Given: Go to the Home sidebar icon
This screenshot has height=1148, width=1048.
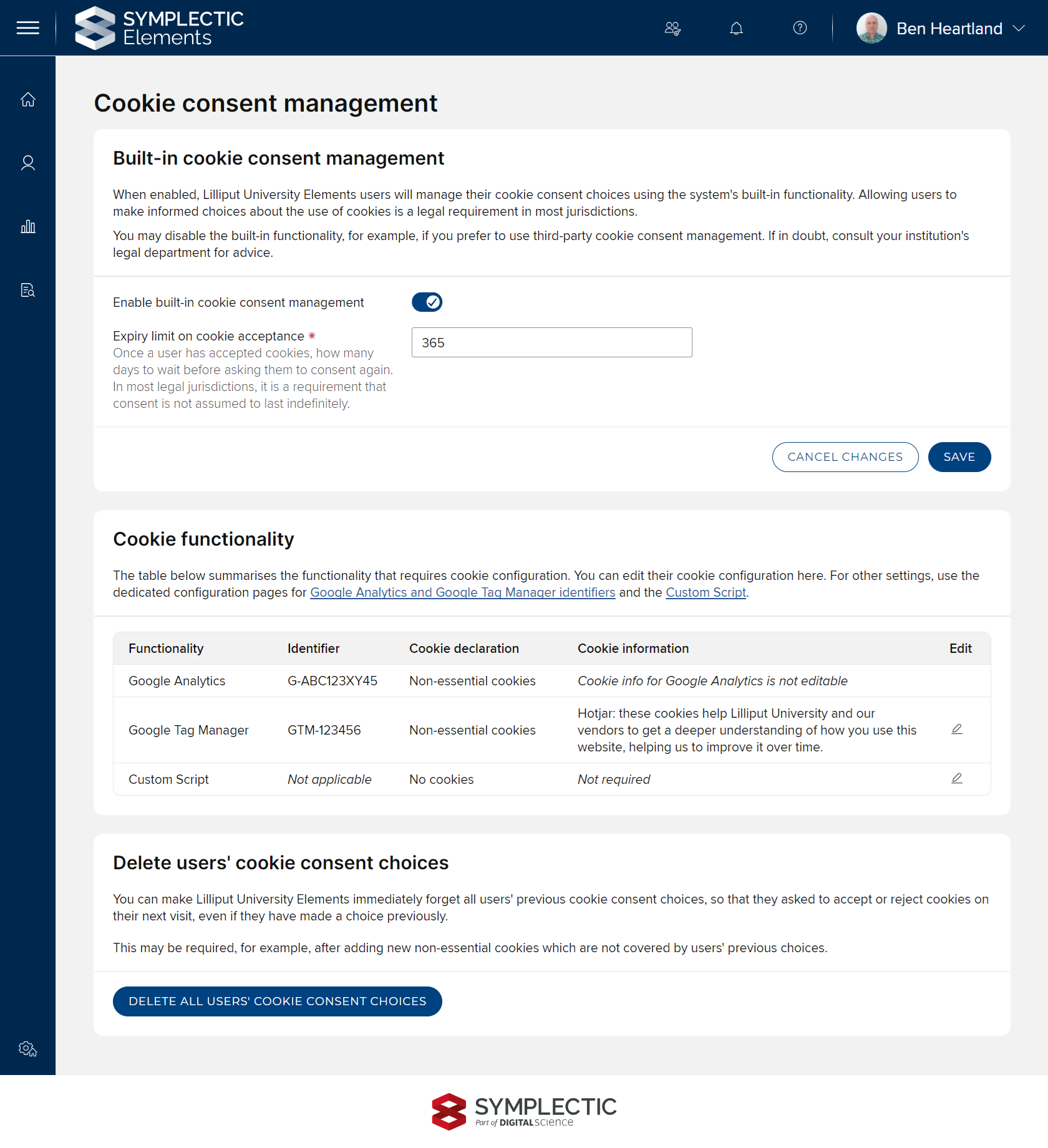Looking at the screenshot, I should pos(27,100).
